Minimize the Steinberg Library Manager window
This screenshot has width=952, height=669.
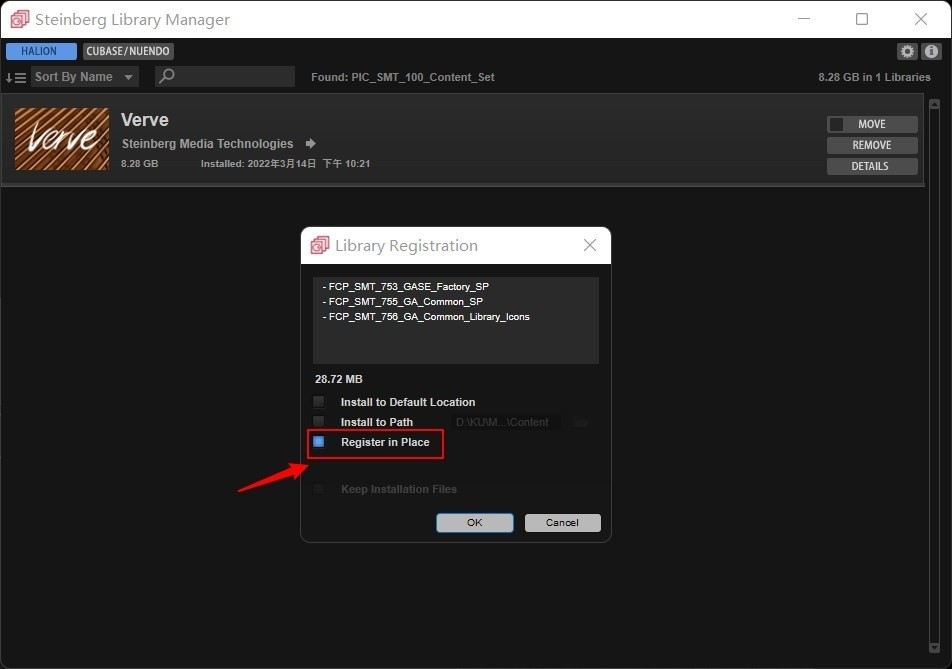pos(804,19)
